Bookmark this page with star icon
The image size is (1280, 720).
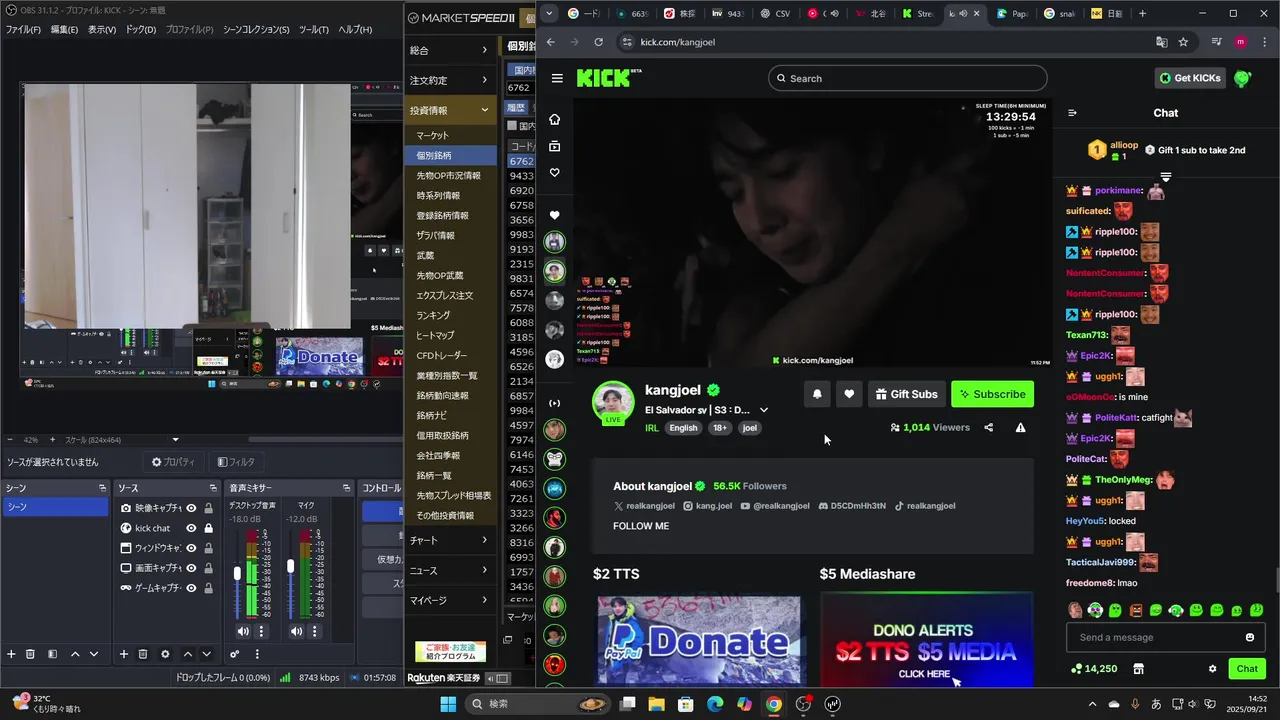click(1183, 42)
